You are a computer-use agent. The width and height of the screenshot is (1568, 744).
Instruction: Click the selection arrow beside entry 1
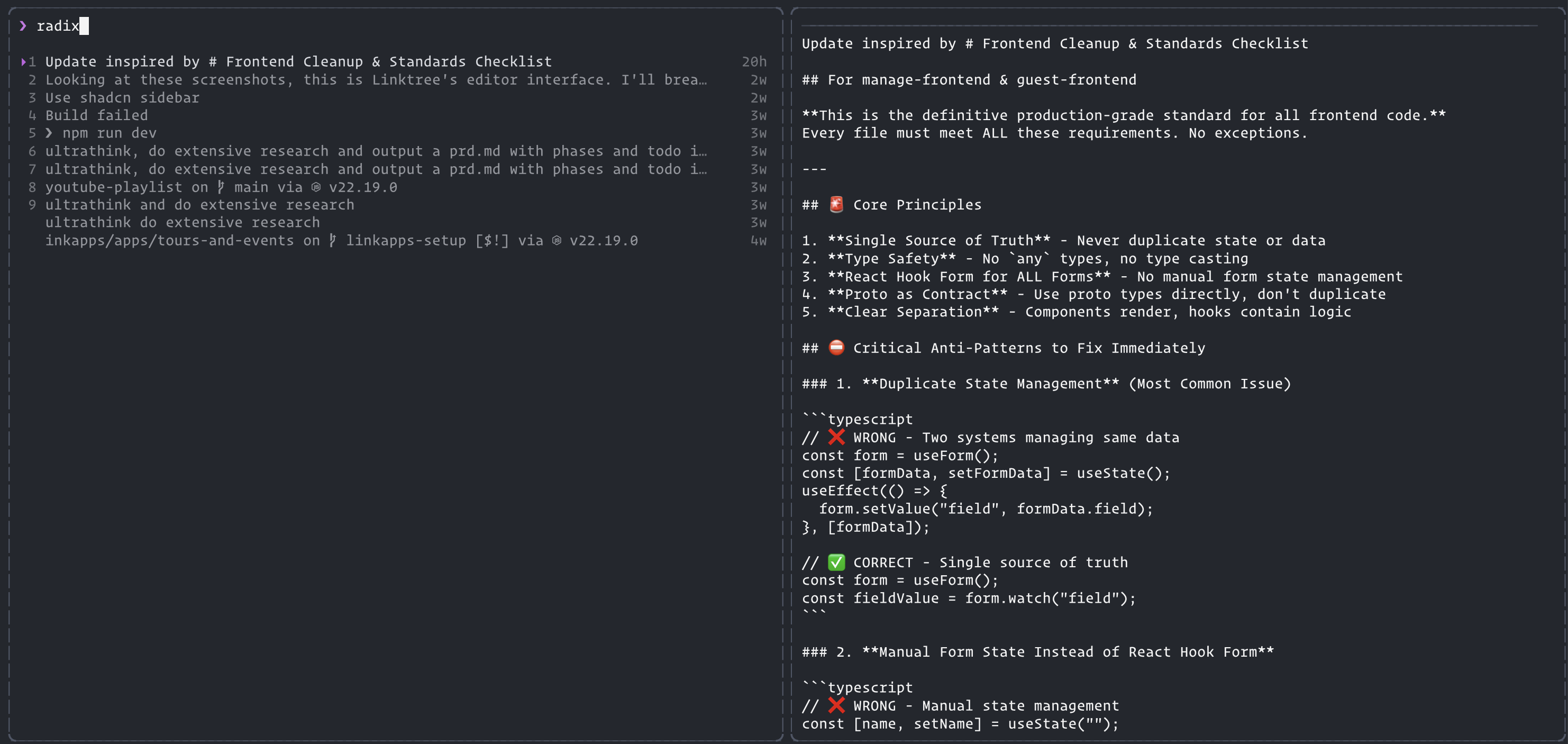click(x=23, y=61)
